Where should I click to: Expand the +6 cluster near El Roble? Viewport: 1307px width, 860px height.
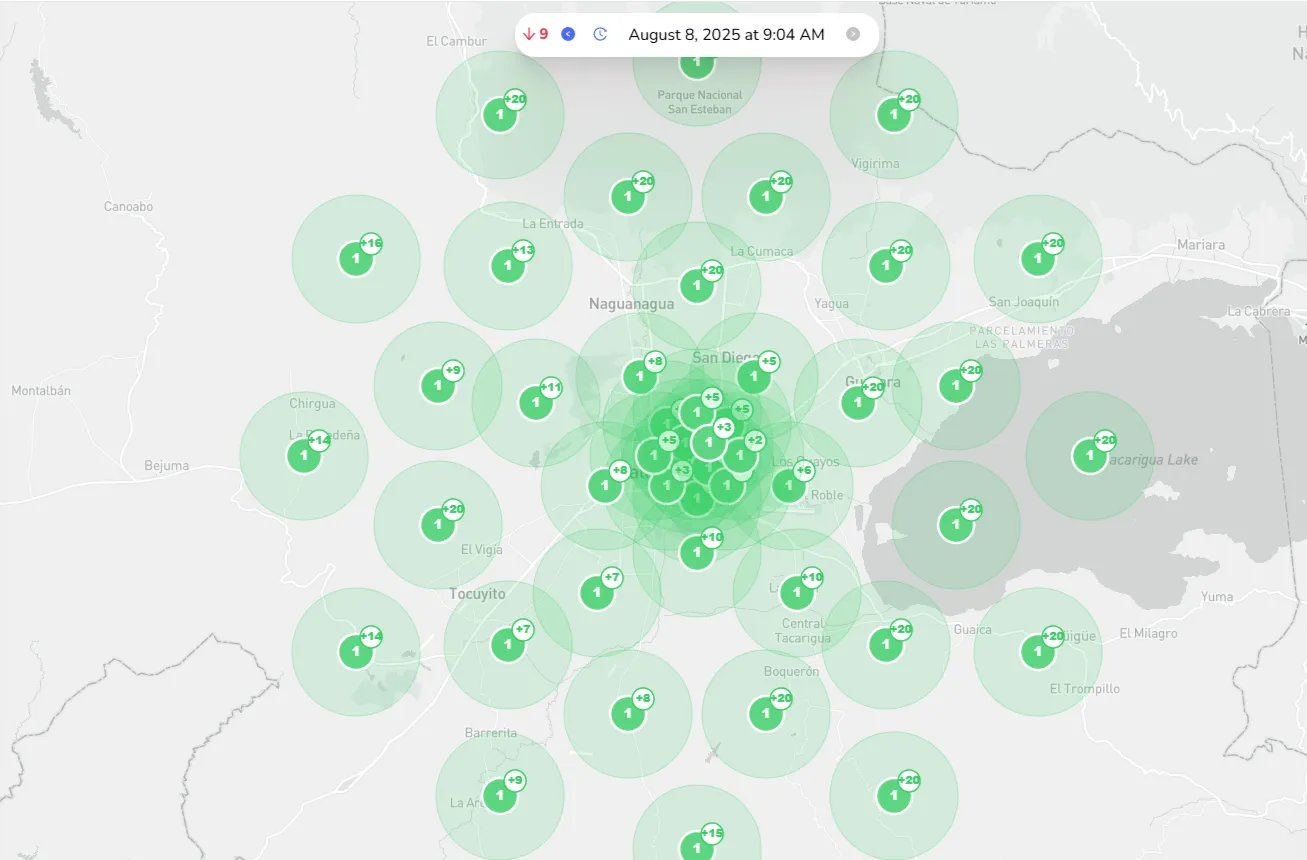point(789,483)
